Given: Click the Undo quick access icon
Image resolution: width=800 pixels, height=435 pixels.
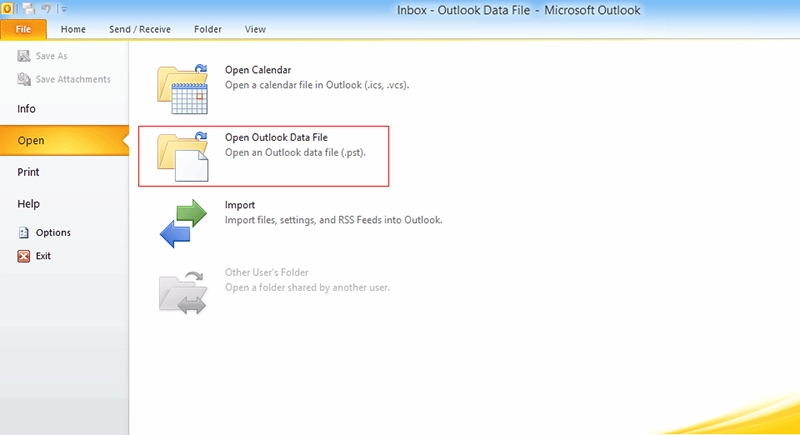Looking at the screenshot, I should 46,8.
